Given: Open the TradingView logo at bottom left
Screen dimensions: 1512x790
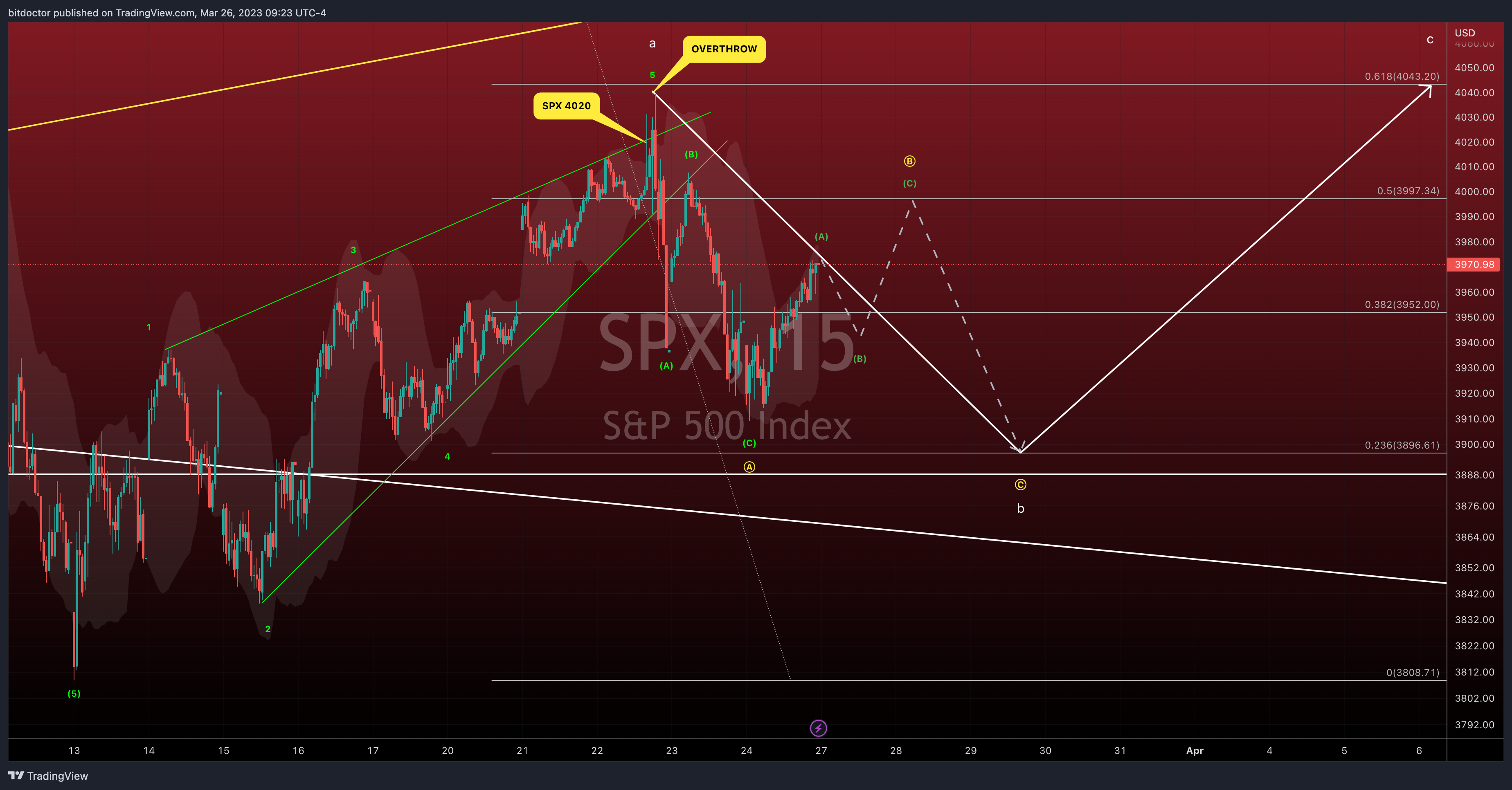Looking at the screenshot, I should (x=48, y=775).
